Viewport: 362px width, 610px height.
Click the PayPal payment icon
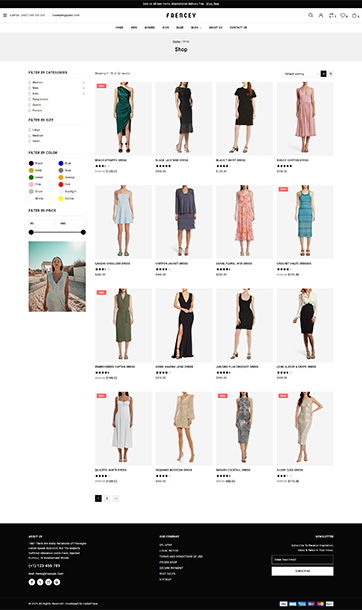tap(330, 603)
